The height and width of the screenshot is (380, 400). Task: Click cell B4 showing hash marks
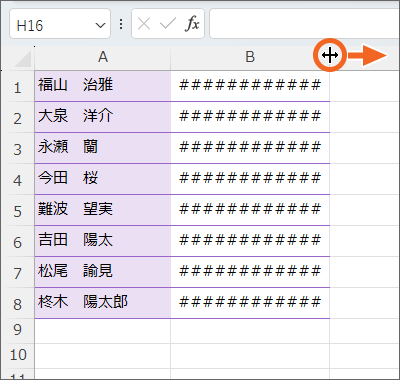click(250, 179)
